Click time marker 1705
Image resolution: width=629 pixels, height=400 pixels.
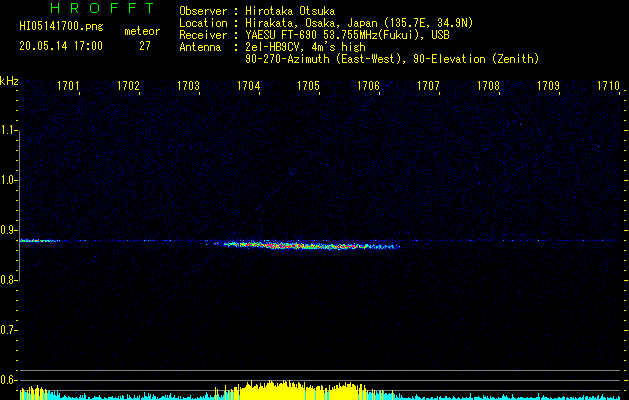308,86
